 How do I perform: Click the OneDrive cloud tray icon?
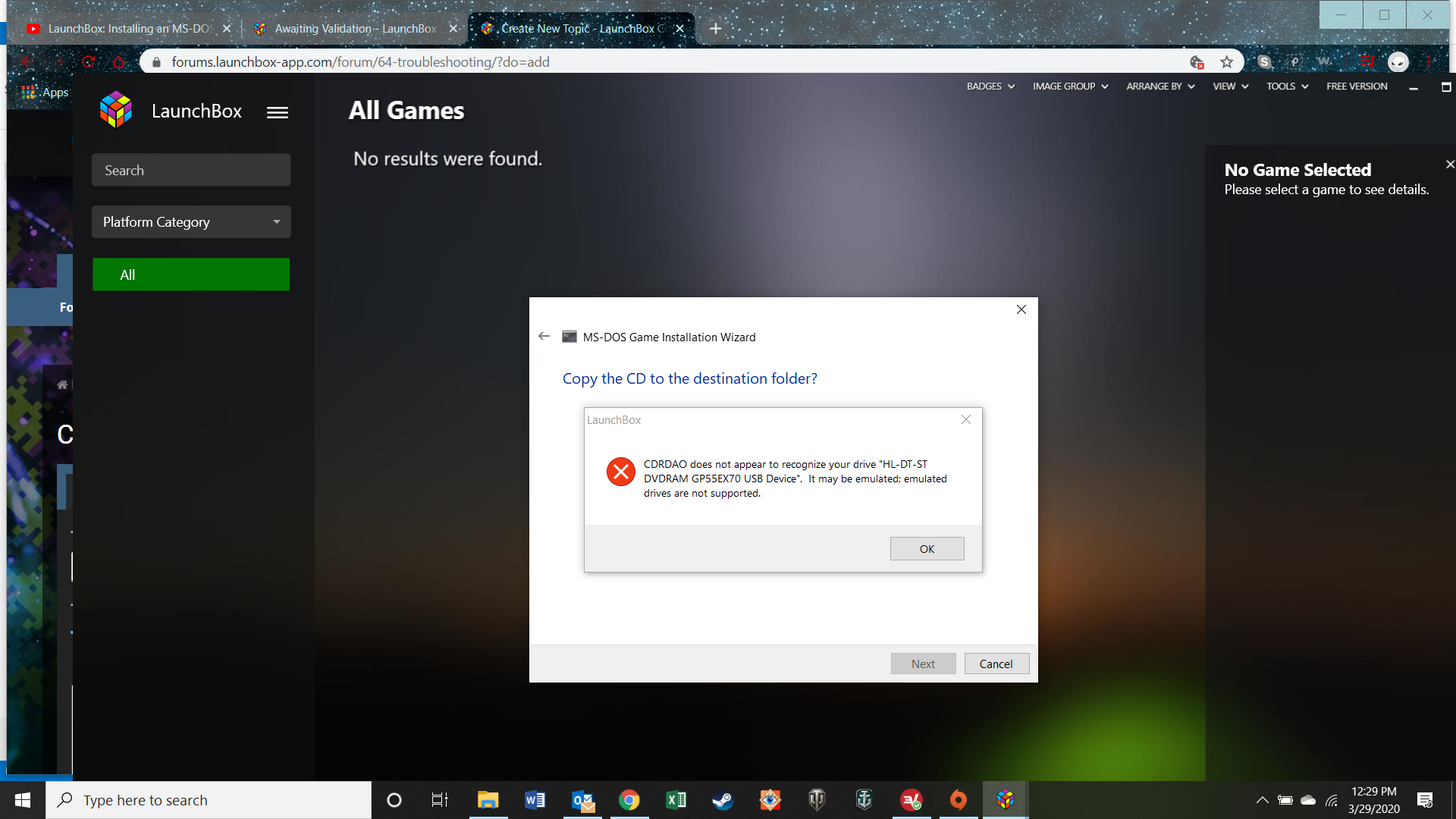(x=1308, y=800)
